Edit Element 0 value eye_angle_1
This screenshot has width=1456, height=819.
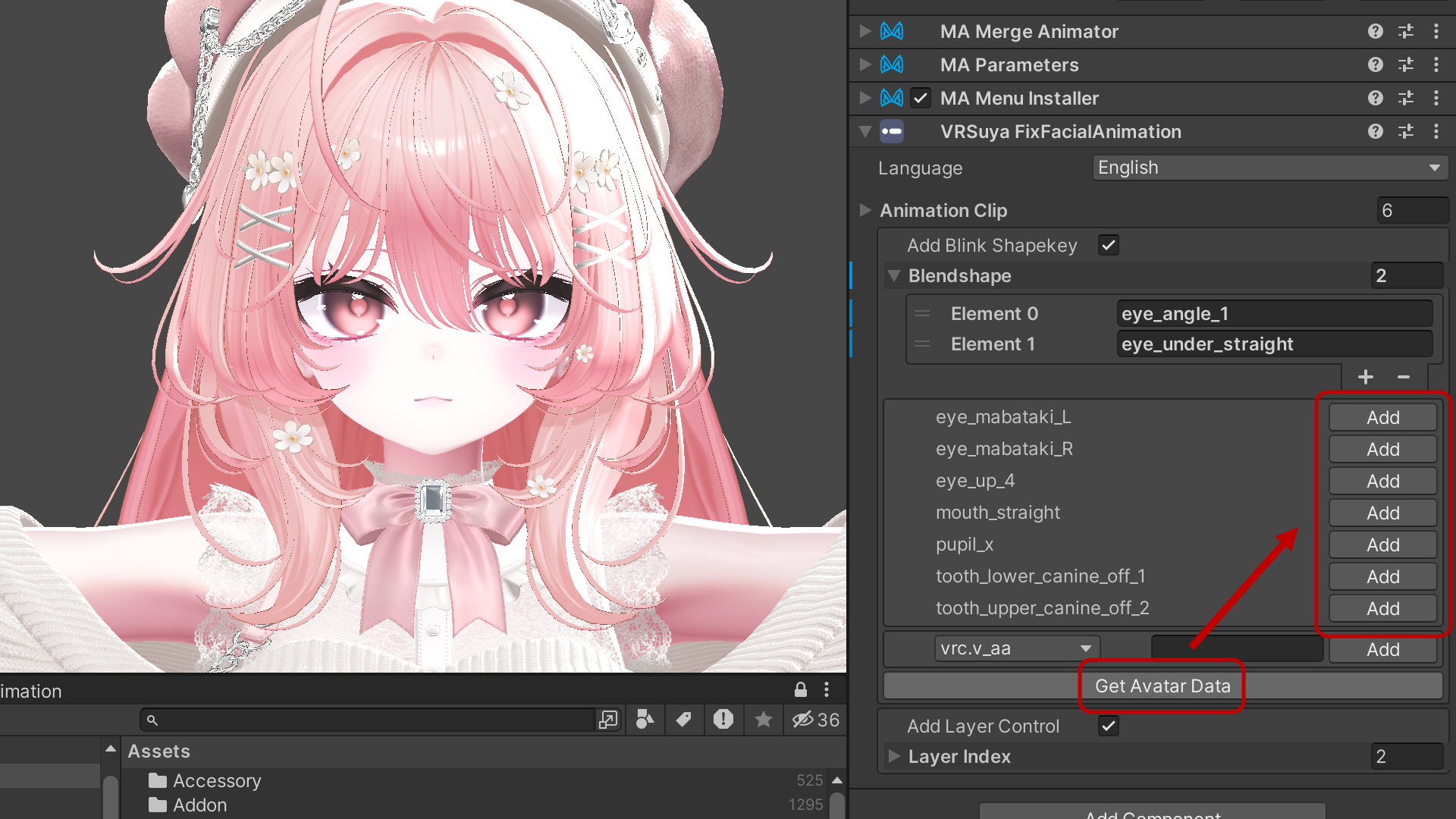pyautogui.click(x=1275, y=313)
